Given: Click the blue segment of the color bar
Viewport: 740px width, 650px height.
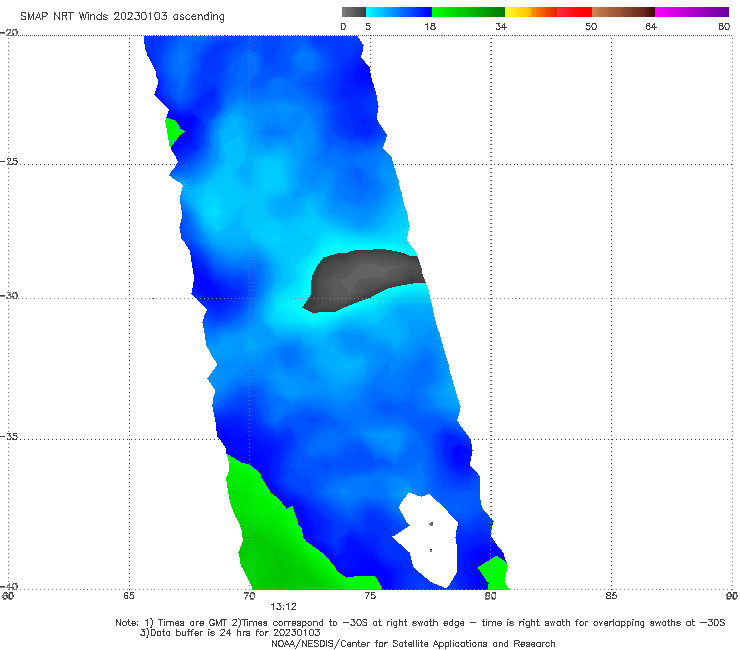Looking at the screenshot, I should 399,12.
